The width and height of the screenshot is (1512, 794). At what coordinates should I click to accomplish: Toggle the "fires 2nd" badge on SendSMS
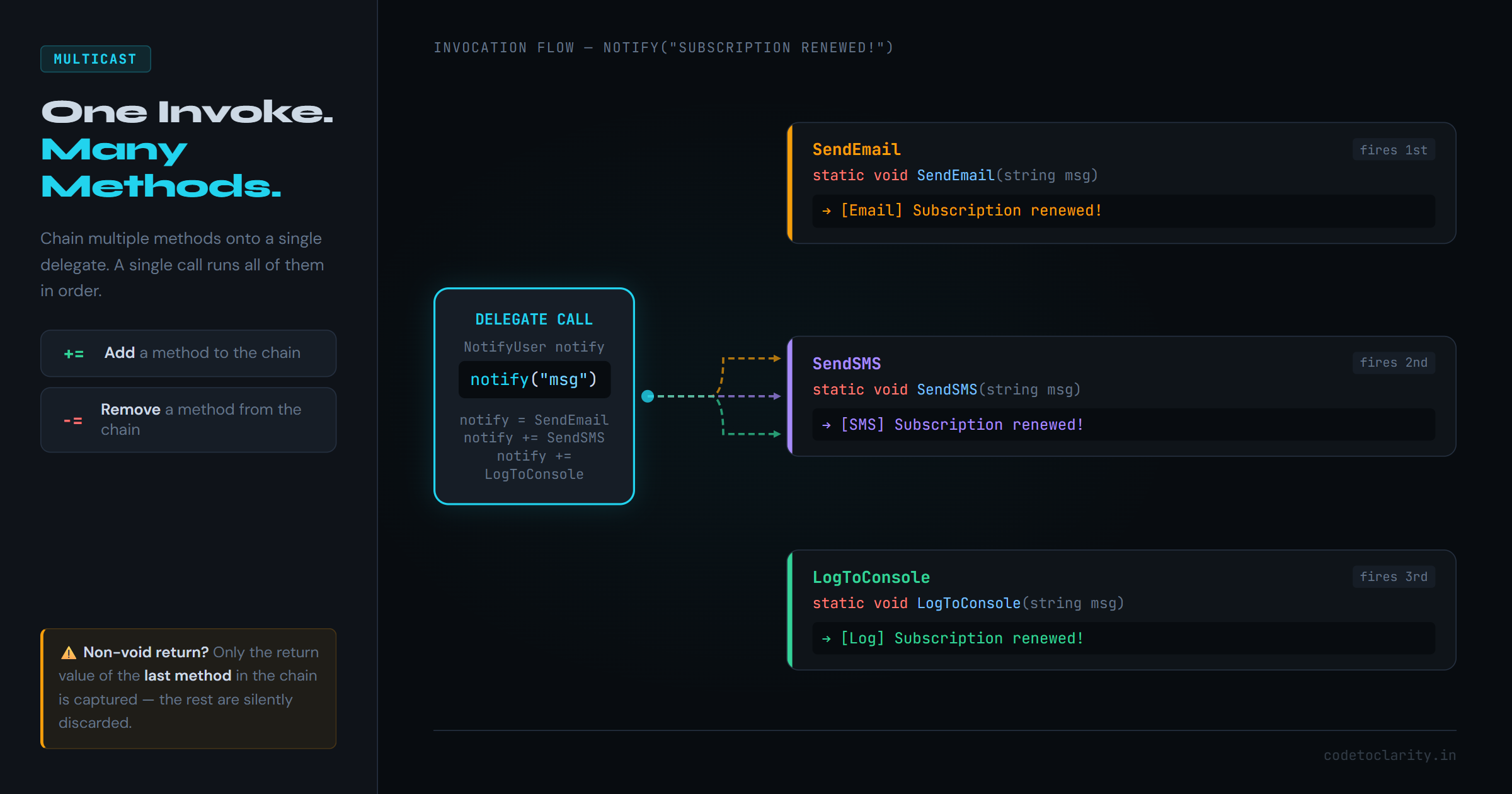[1394, 362]
